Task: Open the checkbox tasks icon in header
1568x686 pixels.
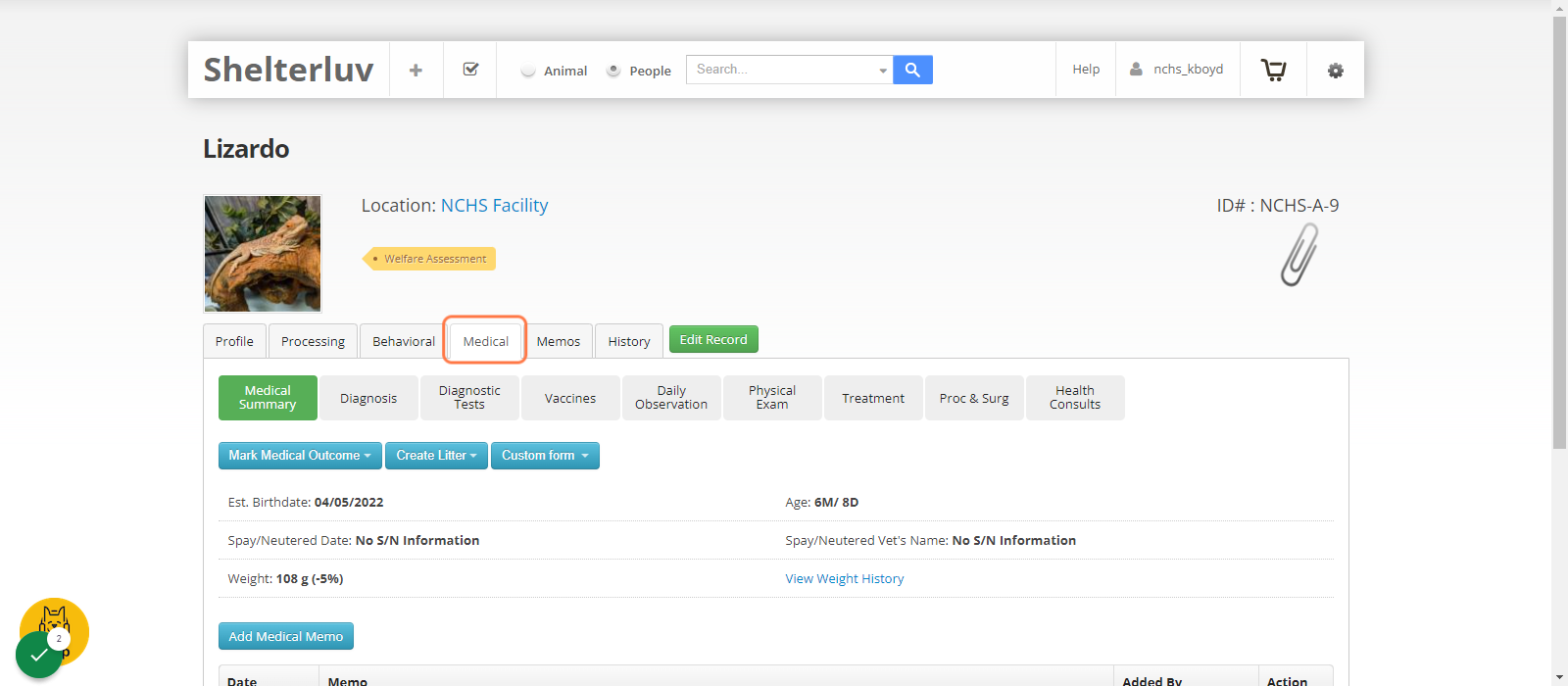Action: (x=470, y=70)
